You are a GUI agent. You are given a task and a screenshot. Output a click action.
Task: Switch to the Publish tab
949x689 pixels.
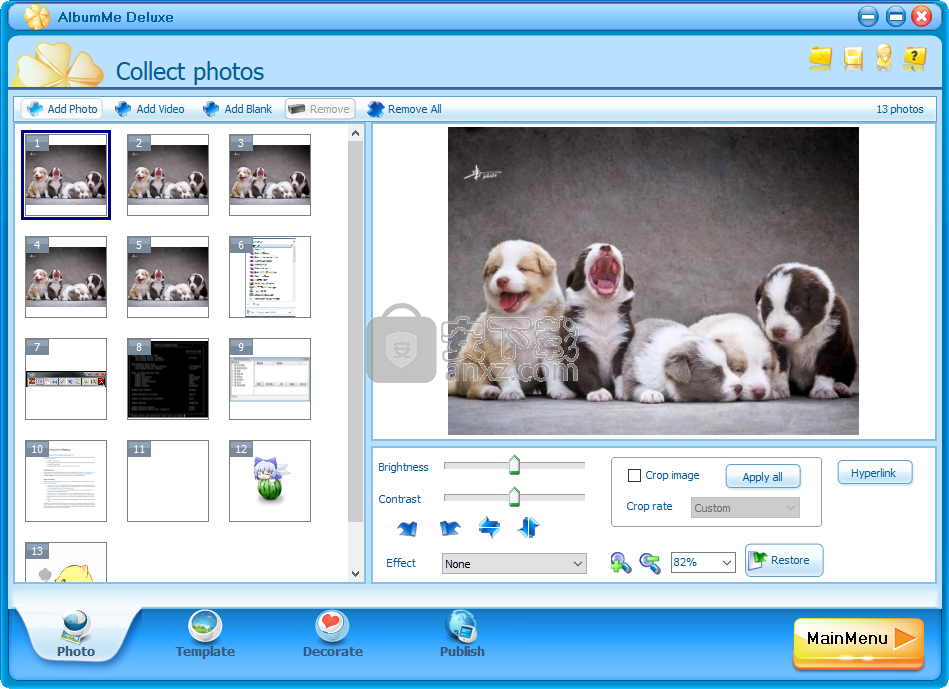click(x=462, y=635)
